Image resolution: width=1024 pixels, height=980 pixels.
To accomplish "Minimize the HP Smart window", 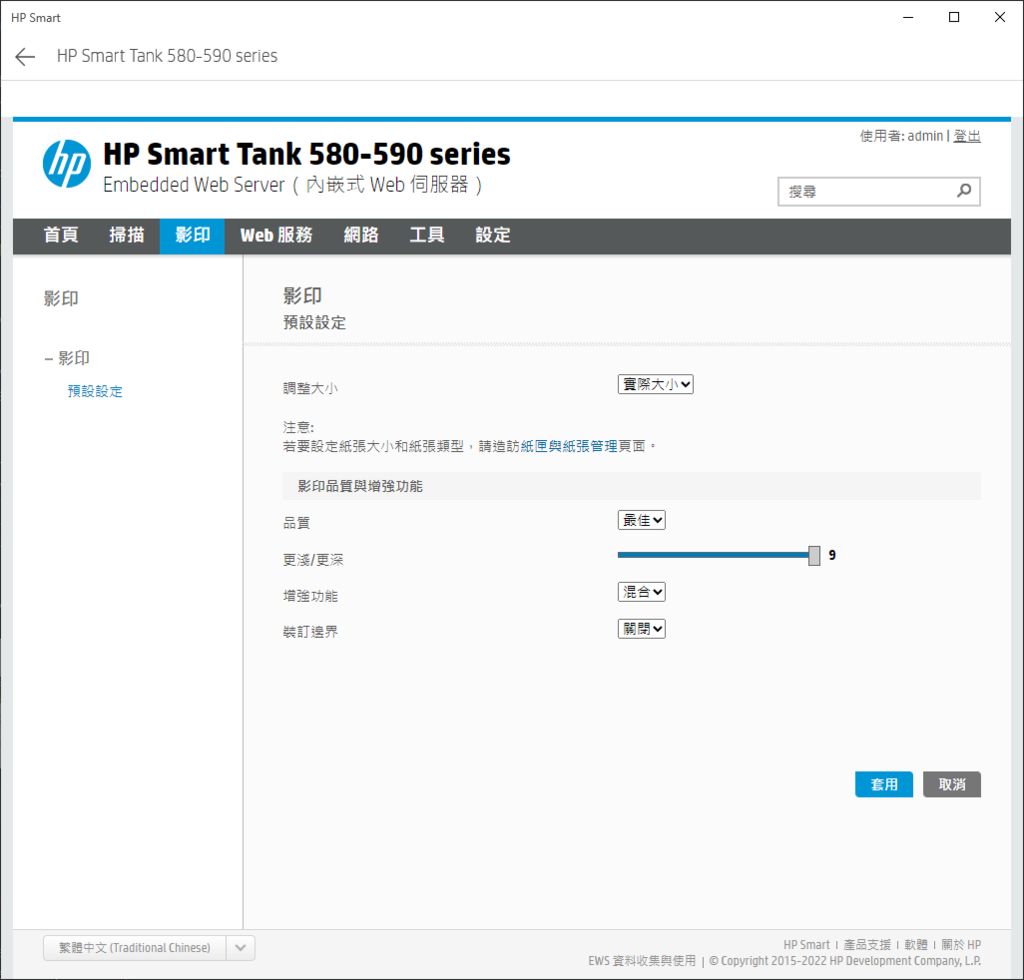I will 908,17.
